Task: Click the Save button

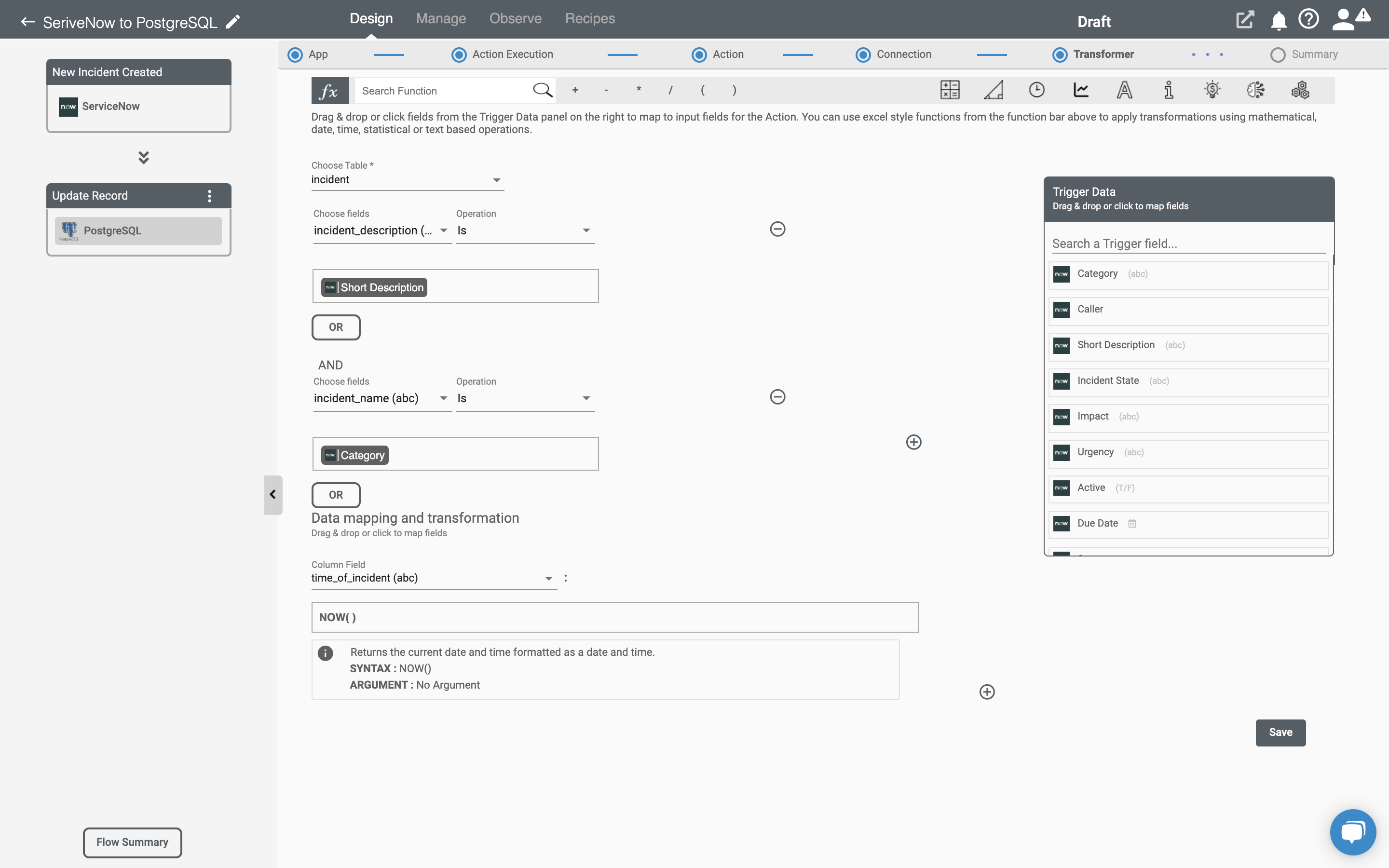Action: 1280,732
